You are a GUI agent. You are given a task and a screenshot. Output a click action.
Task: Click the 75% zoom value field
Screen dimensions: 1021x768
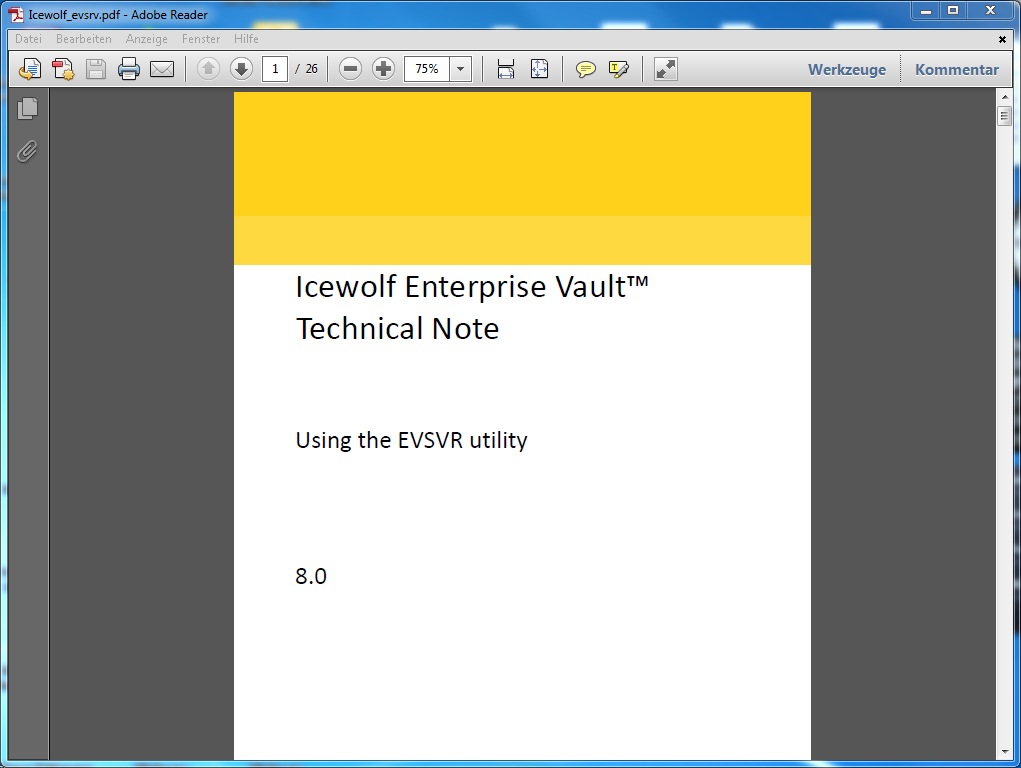(427, 69)
